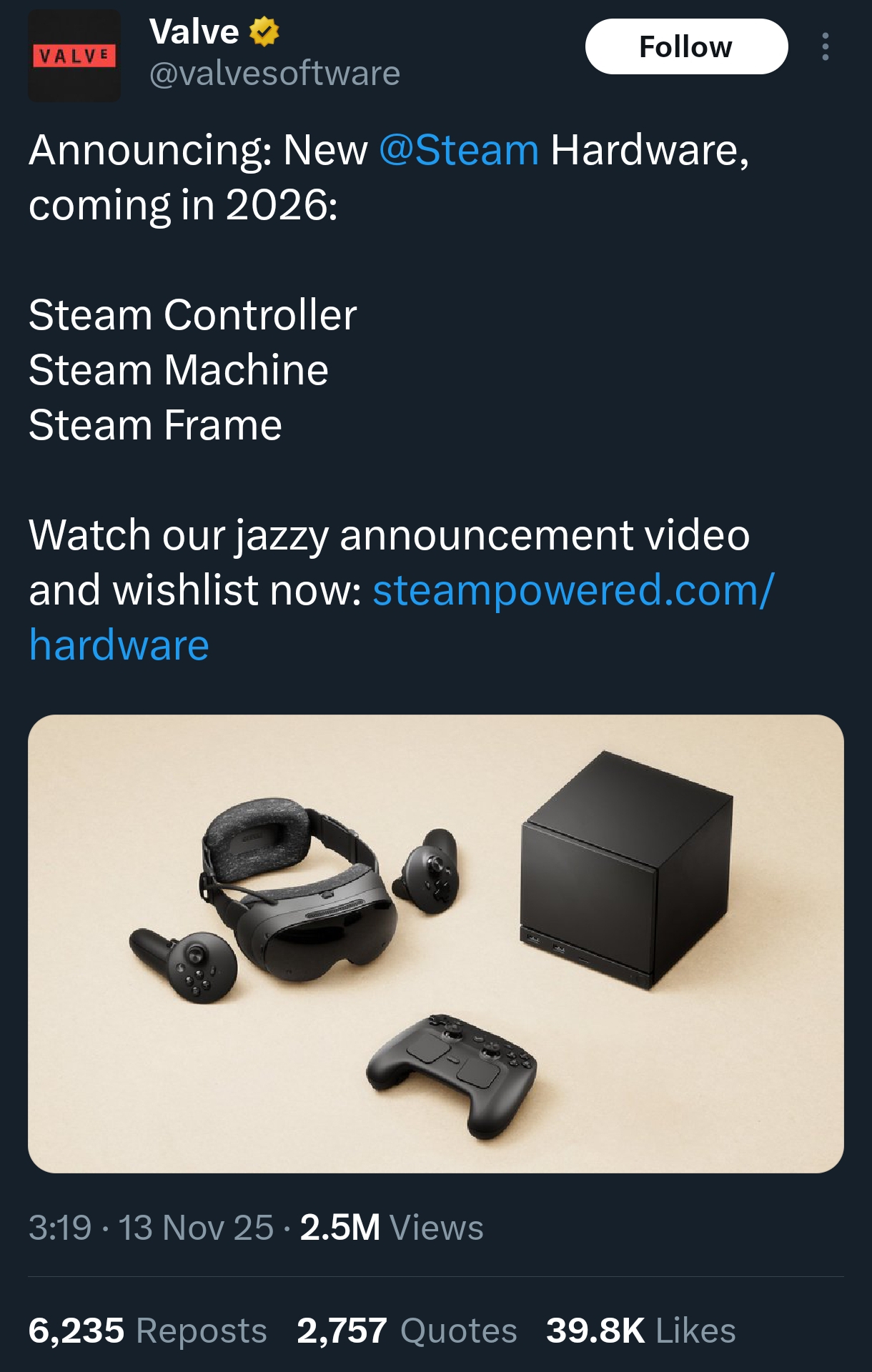Follow the Valve account

(x=686, y=46)
